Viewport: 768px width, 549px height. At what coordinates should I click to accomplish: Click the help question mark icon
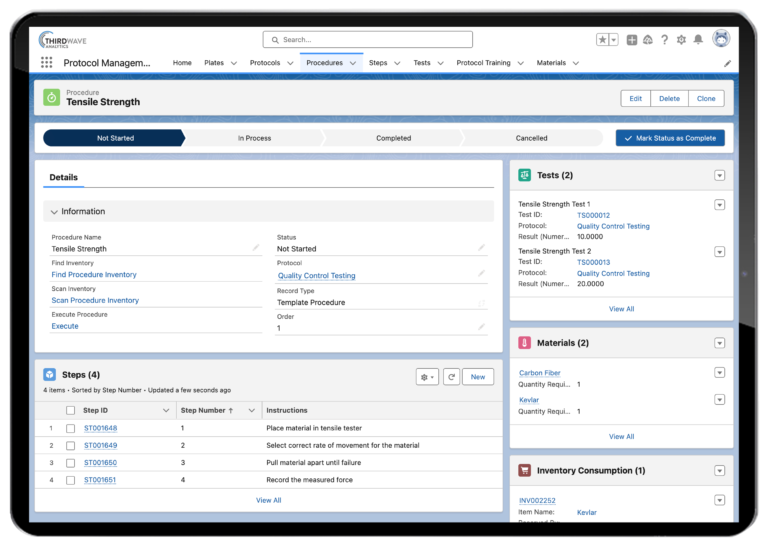[x=664, y=40]
